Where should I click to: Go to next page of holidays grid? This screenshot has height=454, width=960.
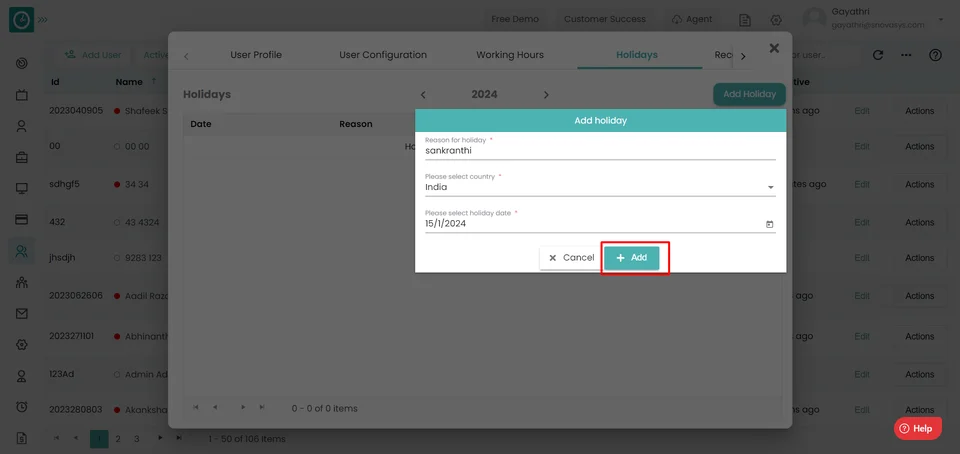coord(243,407)
